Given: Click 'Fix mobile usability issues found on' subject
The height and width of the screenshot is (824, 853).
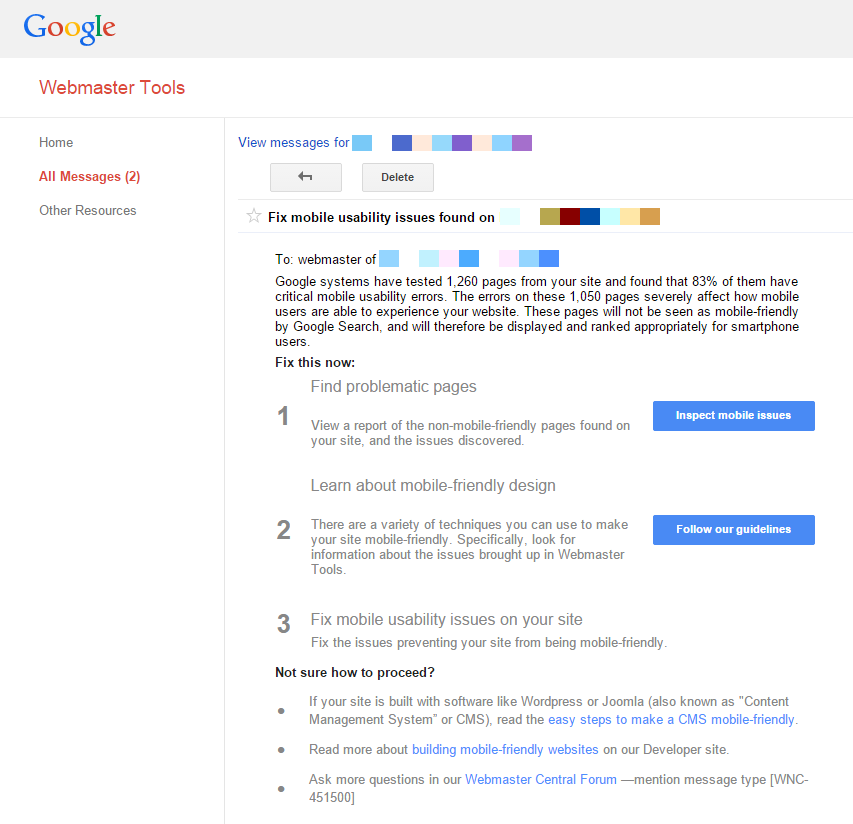Looking at the screenshot, I should [x=381, y=218].
